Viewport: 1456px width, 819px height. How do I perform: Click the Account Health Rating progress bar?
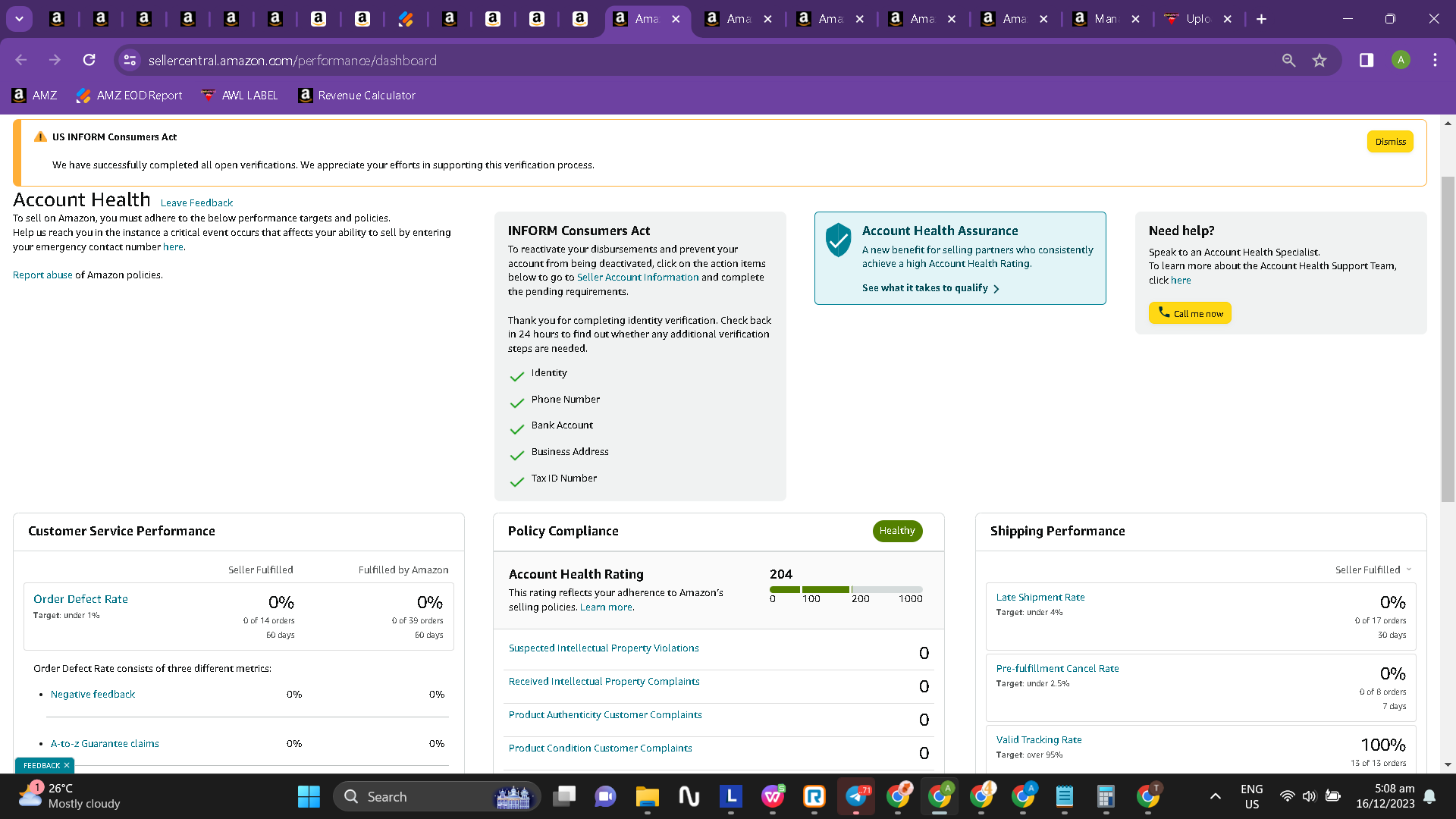[x=846, y=589]
